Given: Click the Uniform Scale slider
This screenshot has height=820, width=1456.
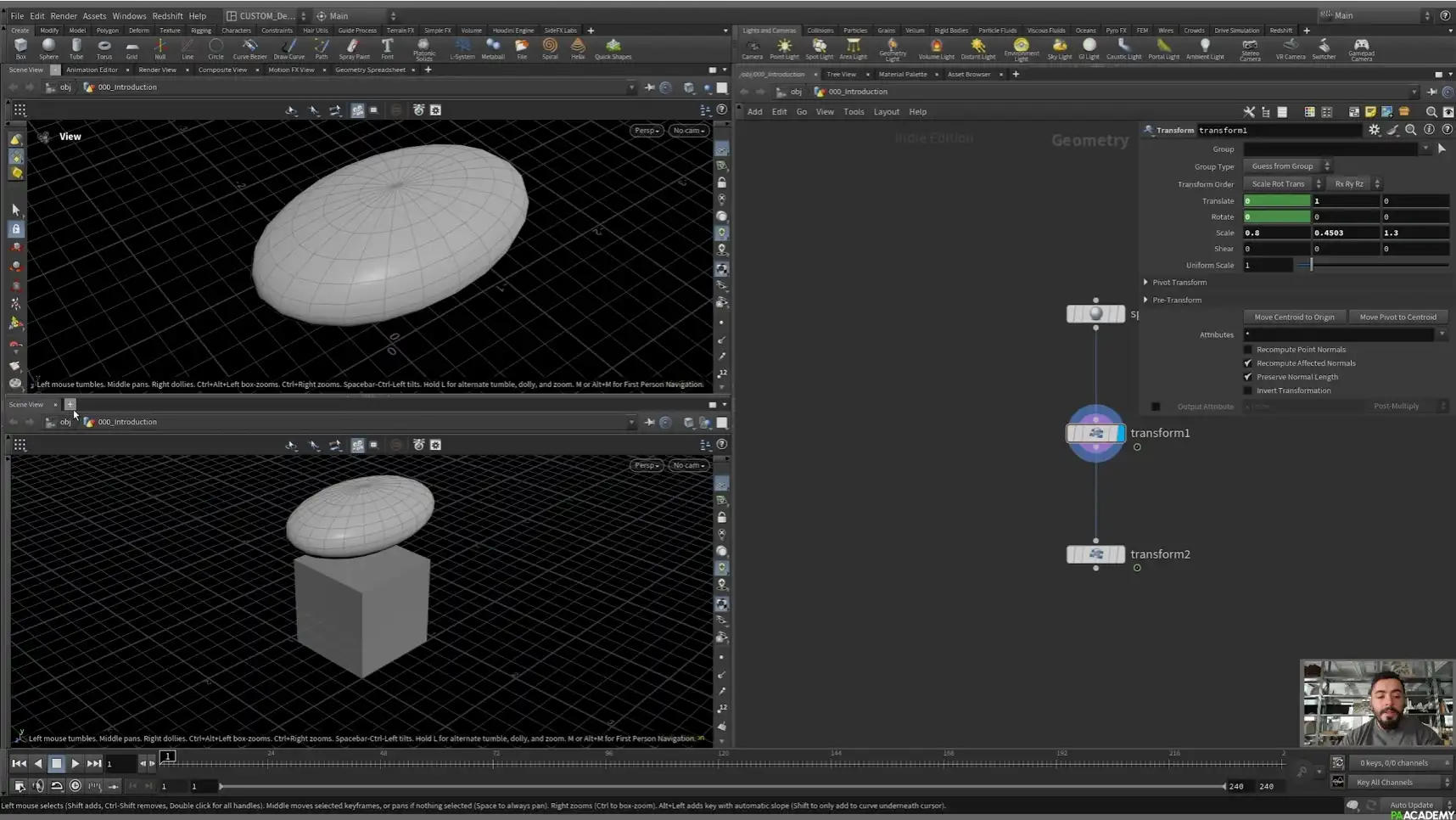Looking at the screenshot, I should pos(1309,265).
